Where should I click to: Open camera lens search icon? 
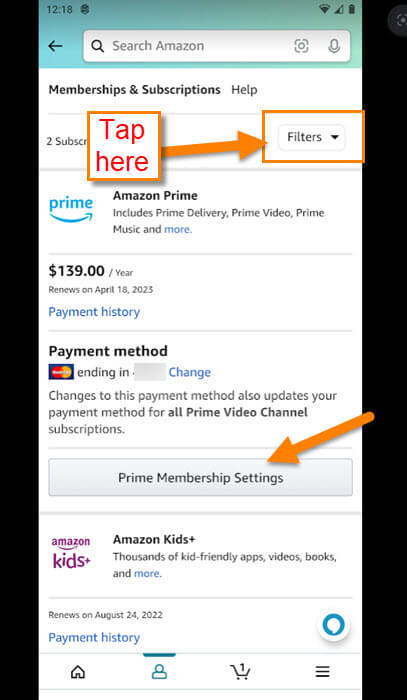pos(301,46)
